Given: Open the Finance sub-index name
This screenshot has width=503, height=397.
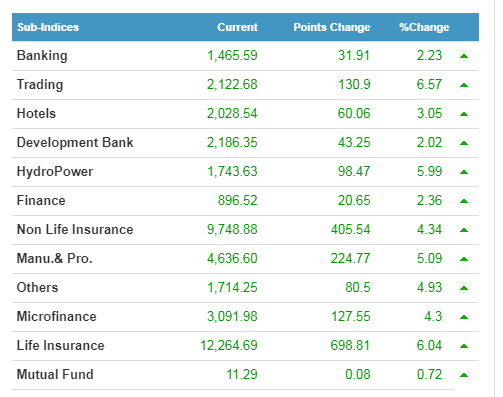Looking at the screenshot, I should 41,200.
